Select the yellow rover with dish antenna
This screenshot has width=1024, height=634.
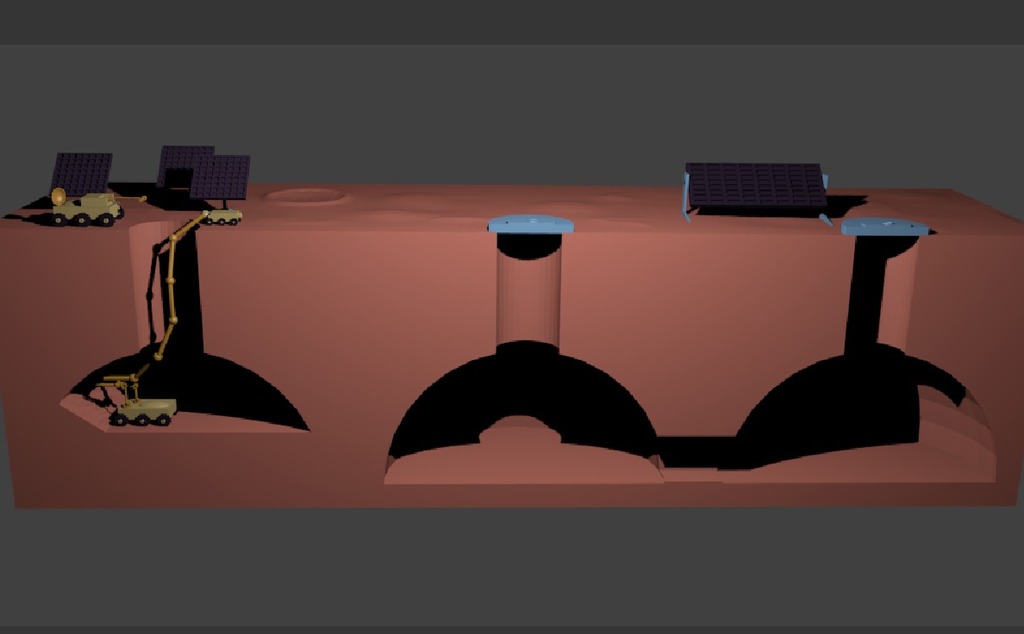click(x=88, y=209)
